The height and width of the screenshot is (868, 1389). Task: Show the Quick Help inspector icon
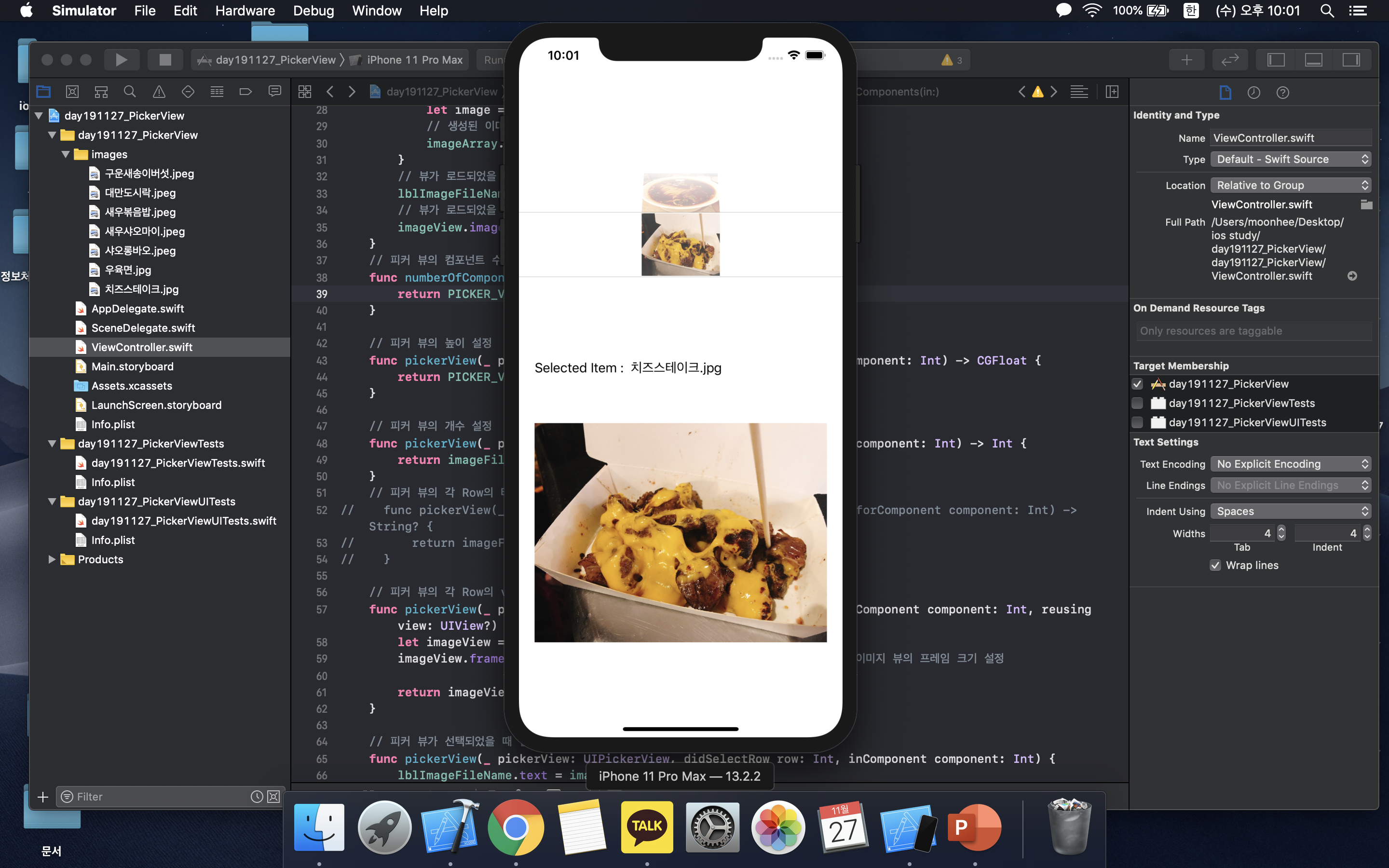1283,93
